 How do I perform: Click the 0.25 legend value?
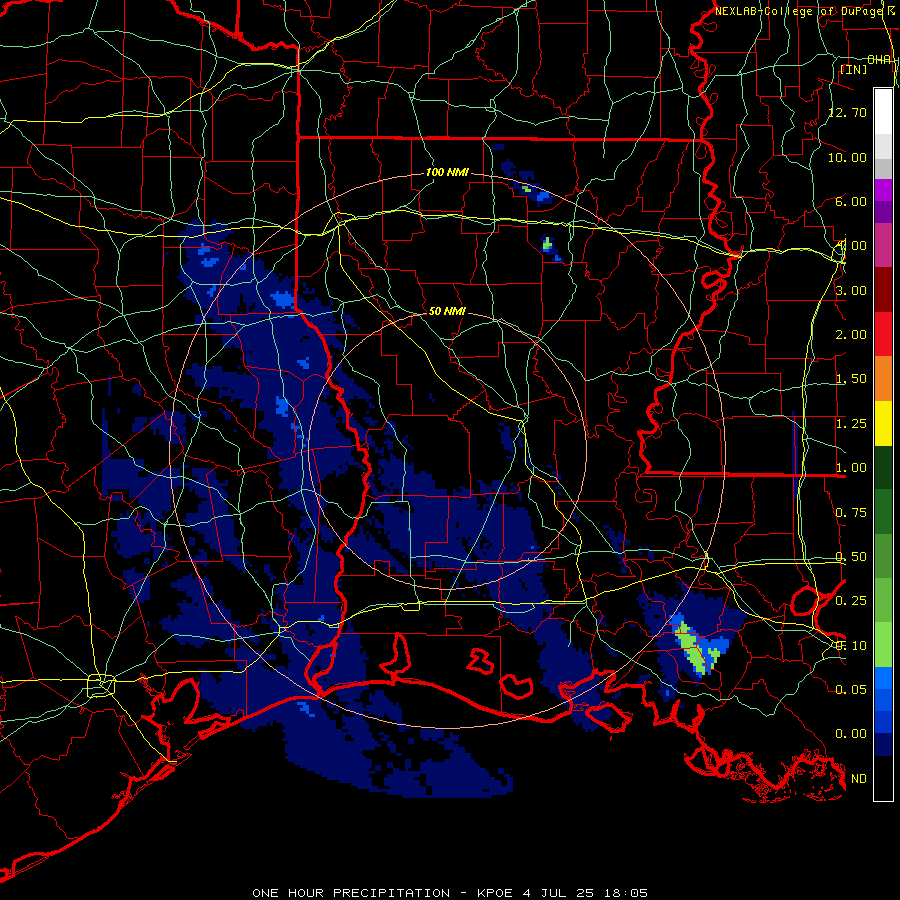tap(851, 601)
